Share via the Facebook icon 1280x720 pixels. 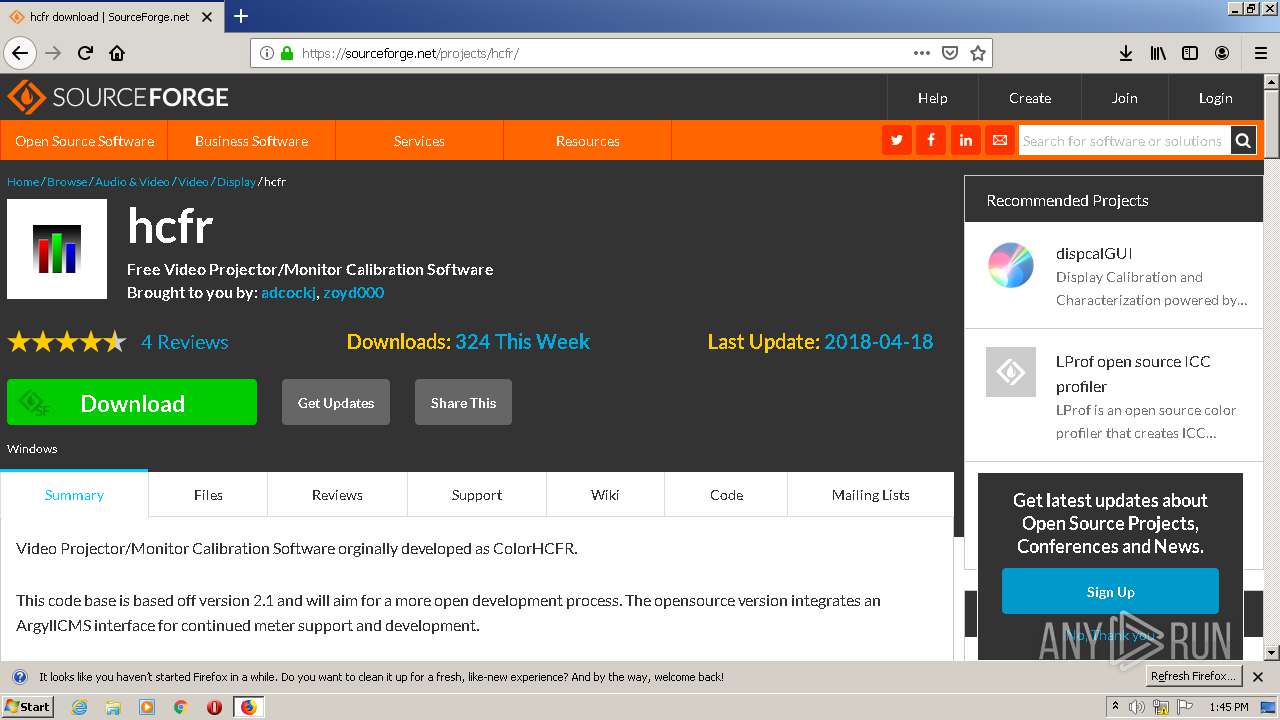click(x=931, y=141)
